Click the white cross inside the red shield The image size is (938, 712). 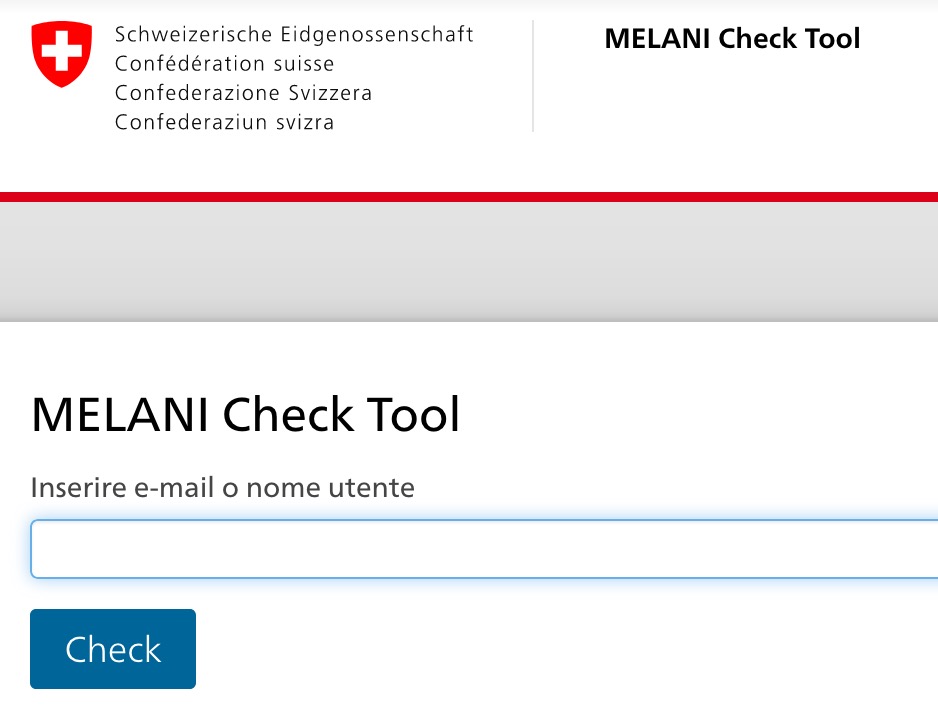[62, 50]
